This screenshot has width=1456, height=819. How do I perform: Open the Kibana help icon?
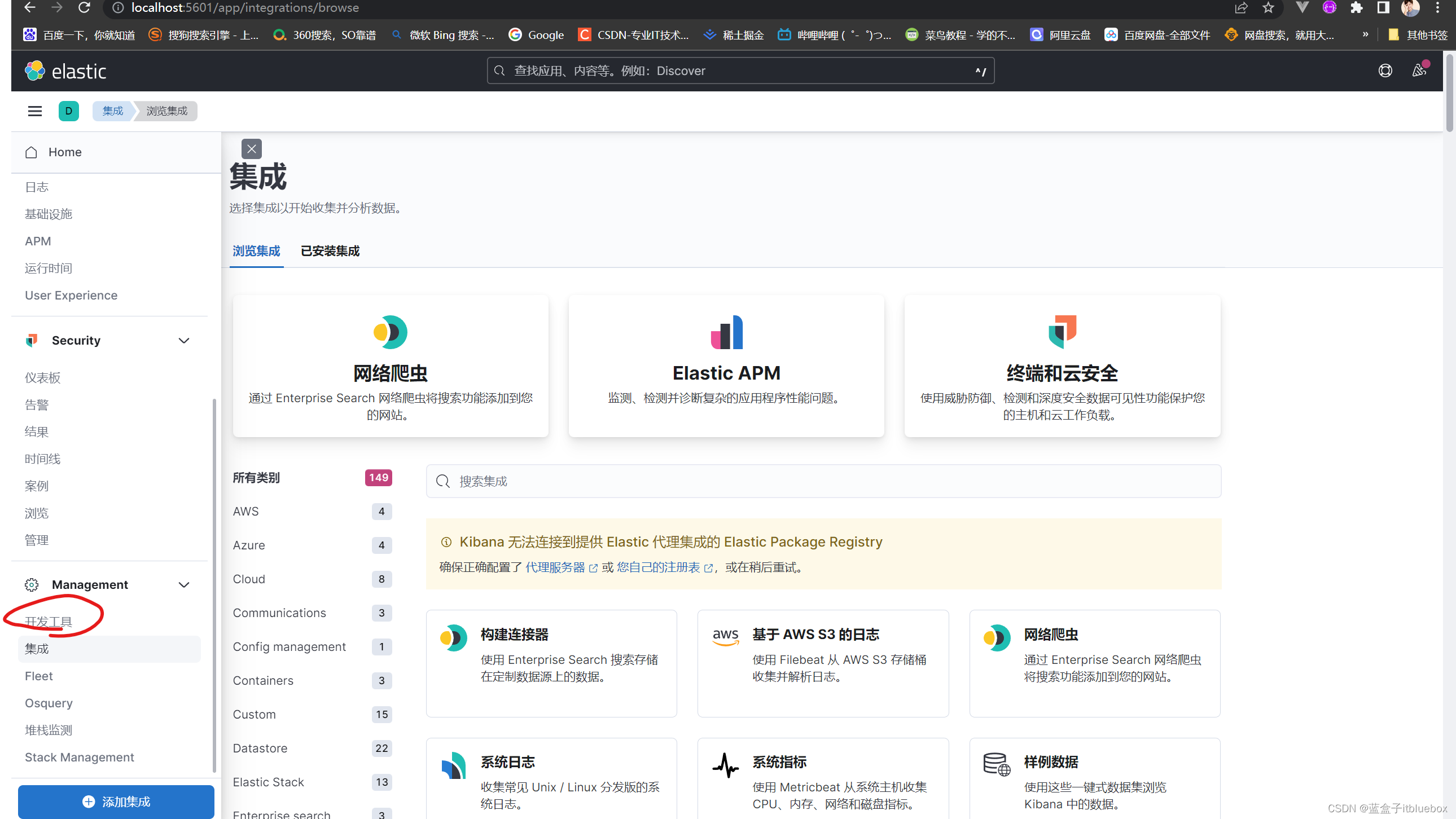(x=1385, y=71)
